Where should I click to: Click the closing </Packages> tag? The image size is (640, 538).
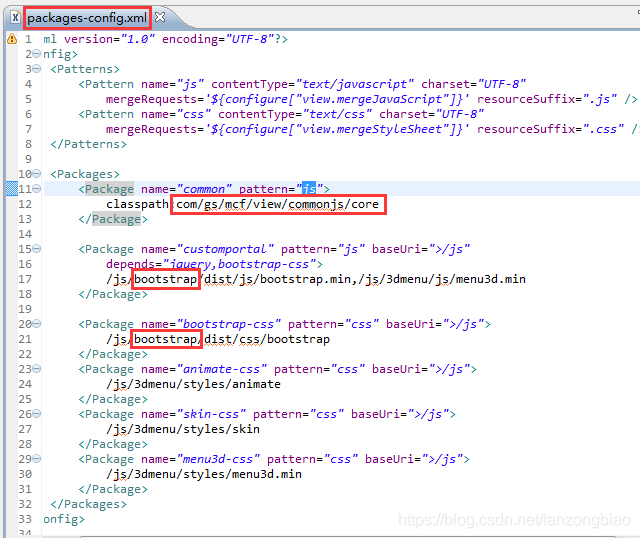point(89,504)
